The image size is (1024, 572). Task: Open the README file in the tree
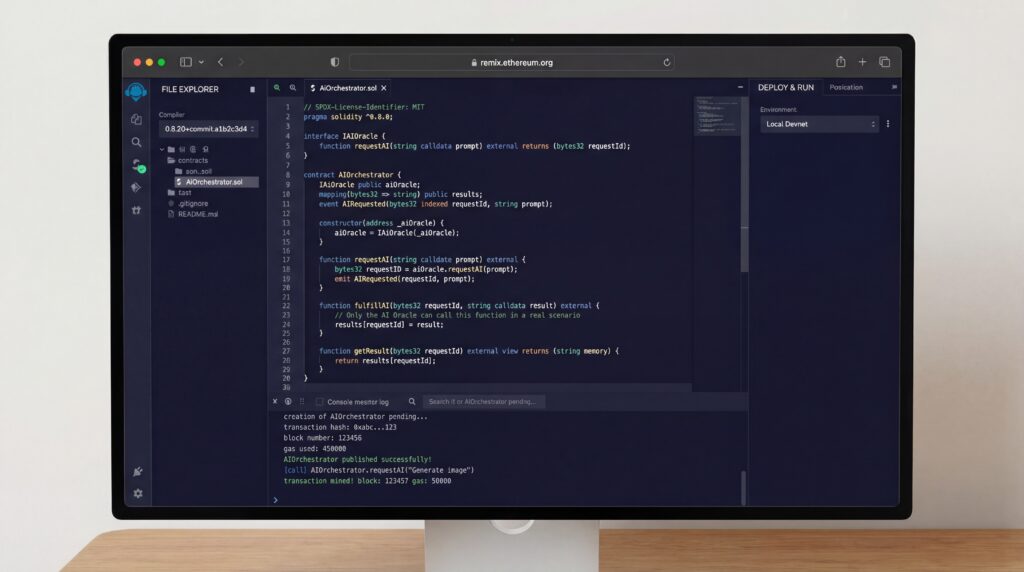point(193,214)
